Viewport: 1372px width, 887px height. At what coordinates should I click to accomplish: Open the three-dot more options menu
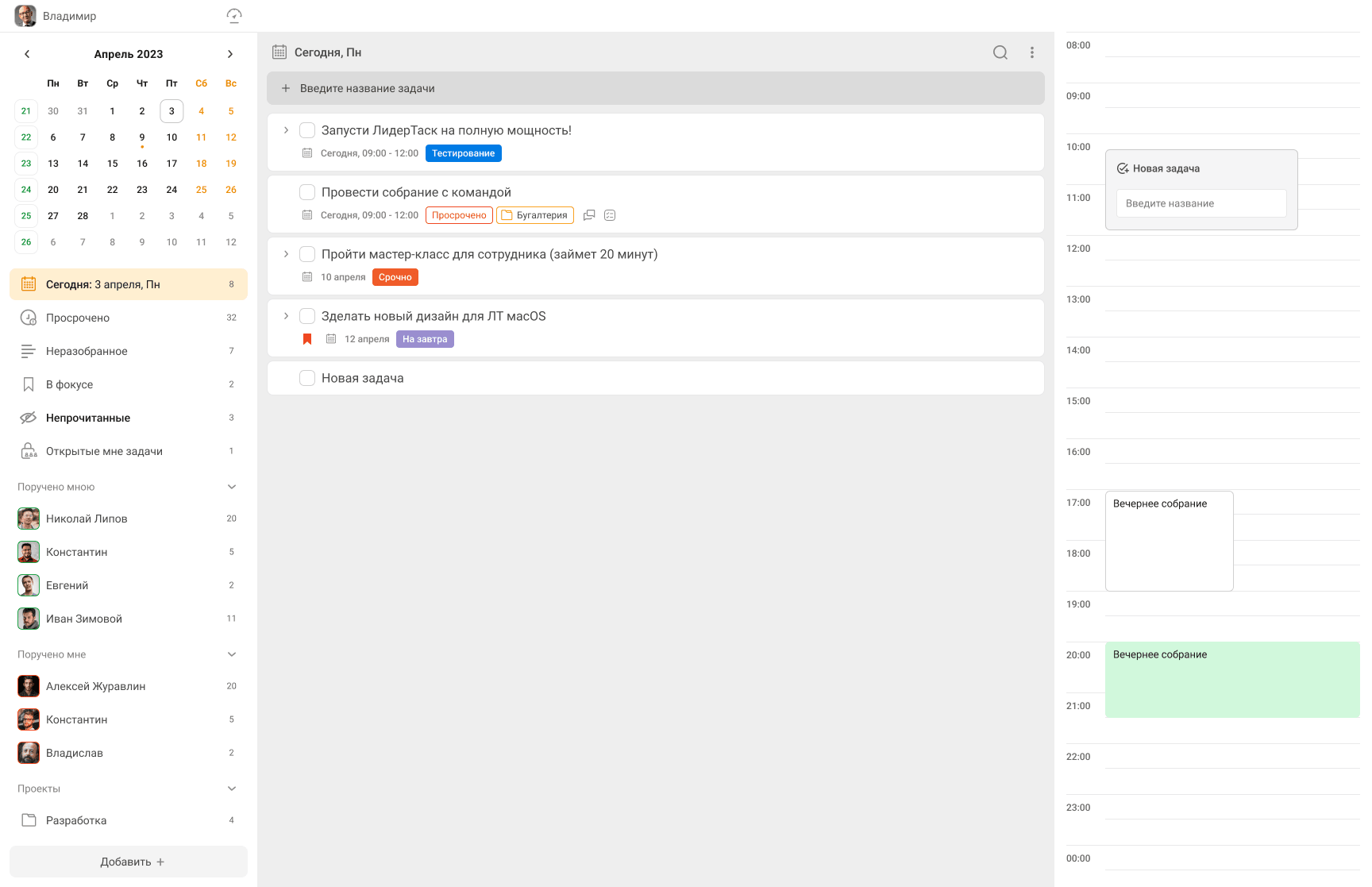coord(1031,52)
